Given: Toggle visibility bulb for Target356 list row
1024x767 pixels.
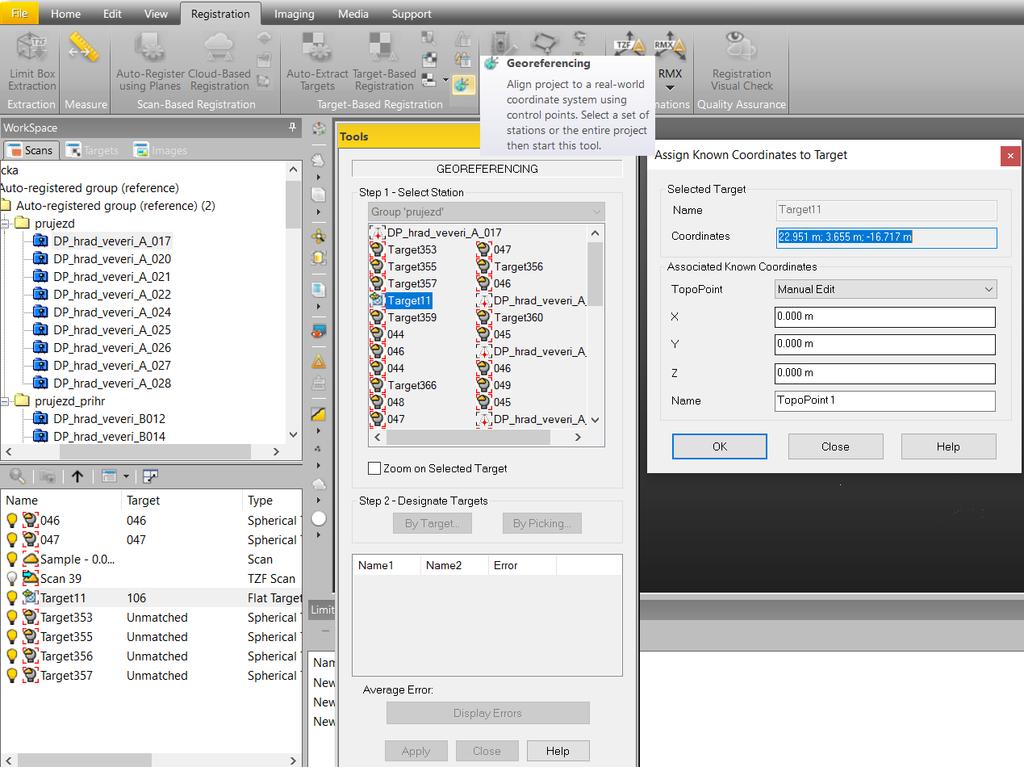Looking at the screenshot, I should [x=12, y=656].
